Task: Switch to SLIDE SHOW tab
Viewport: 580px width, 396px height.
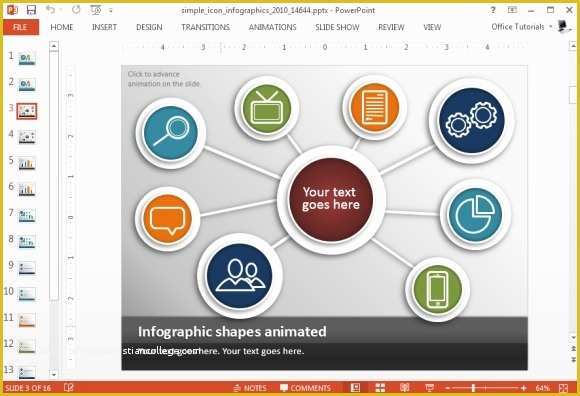Action: click(337, 27)
